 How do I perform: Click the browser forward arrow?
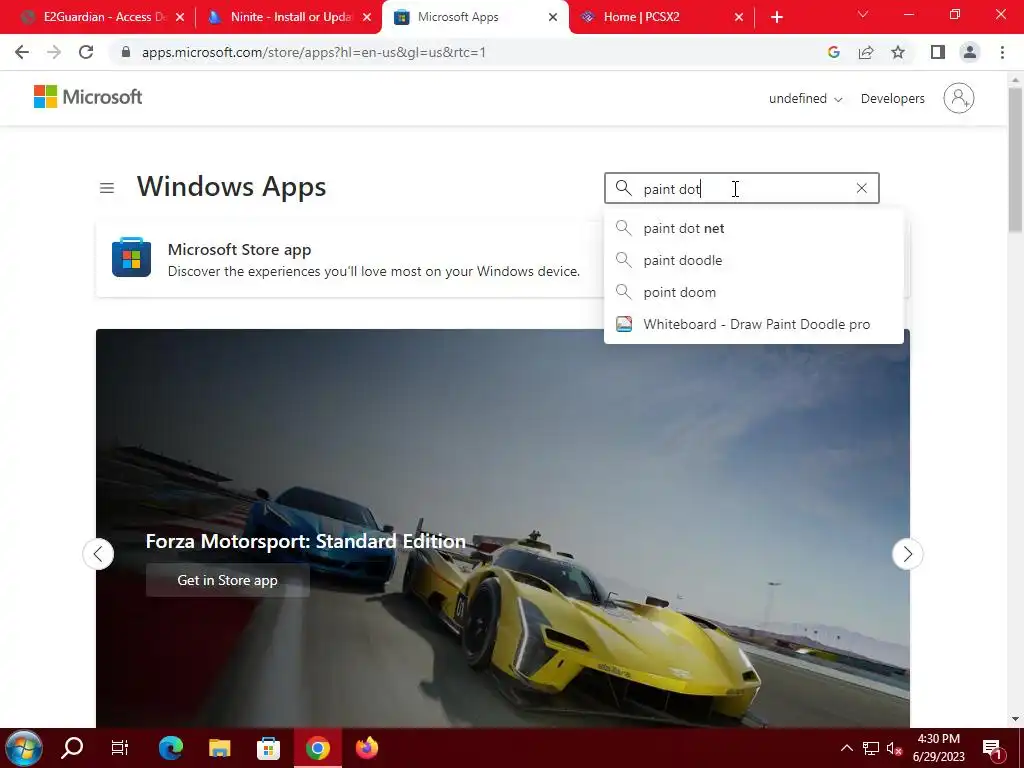tap(54, 52)
